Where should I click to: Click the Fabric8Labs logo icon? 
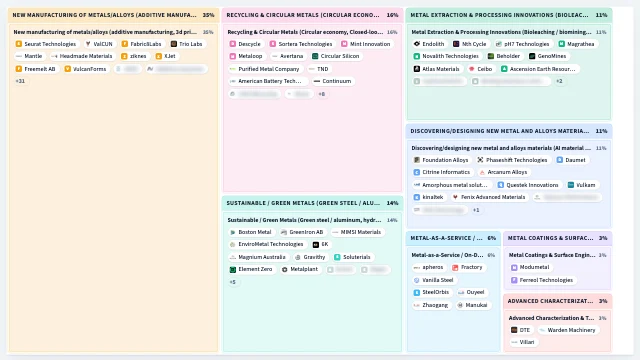coord(124,44)
